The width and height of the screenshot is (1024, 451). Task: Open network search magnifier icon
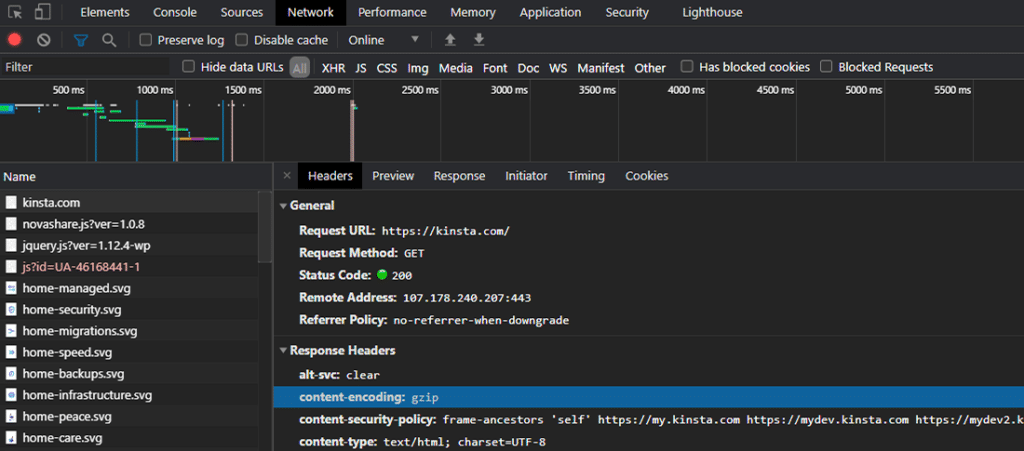(x=109, y=40)
